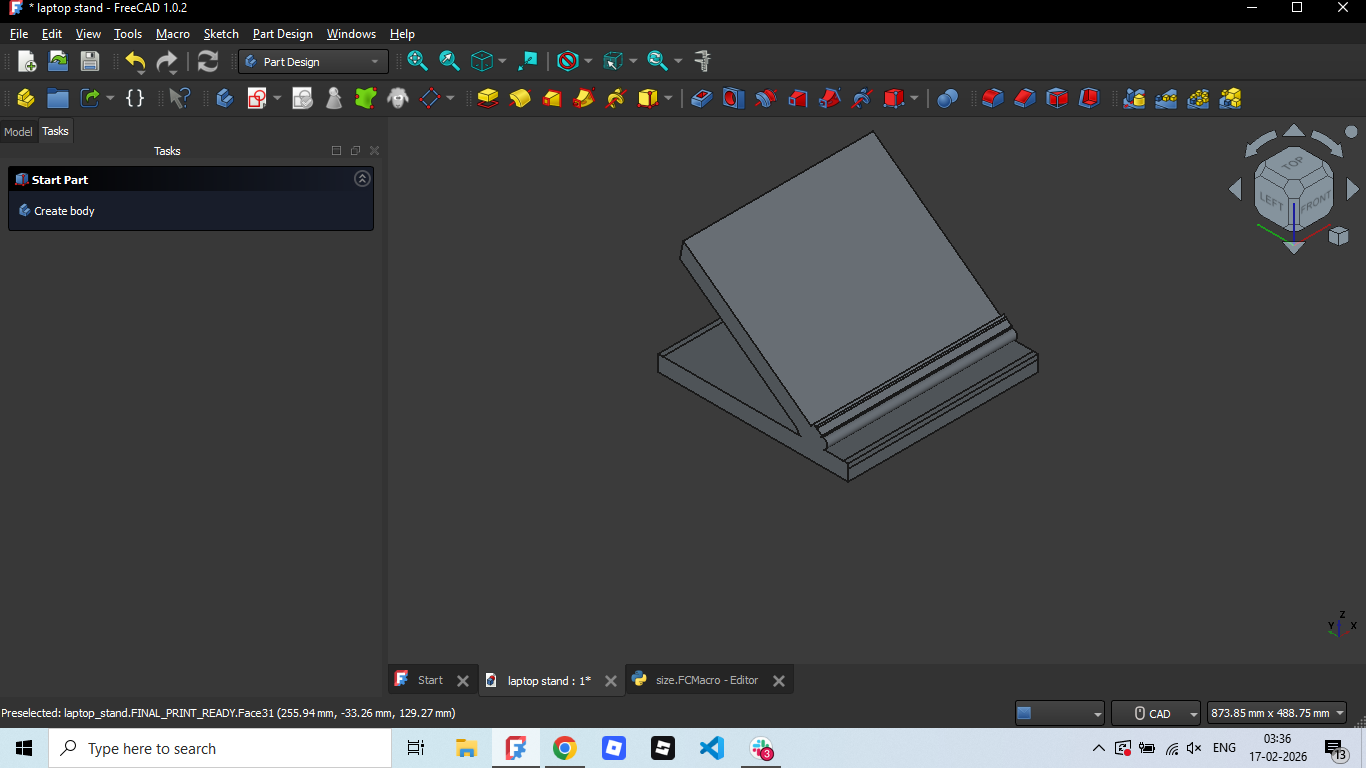The height and width of the screenshot is (768, 1366).
Task: Expand the subtractive primitive dropdown arrow
Action: 914,98
